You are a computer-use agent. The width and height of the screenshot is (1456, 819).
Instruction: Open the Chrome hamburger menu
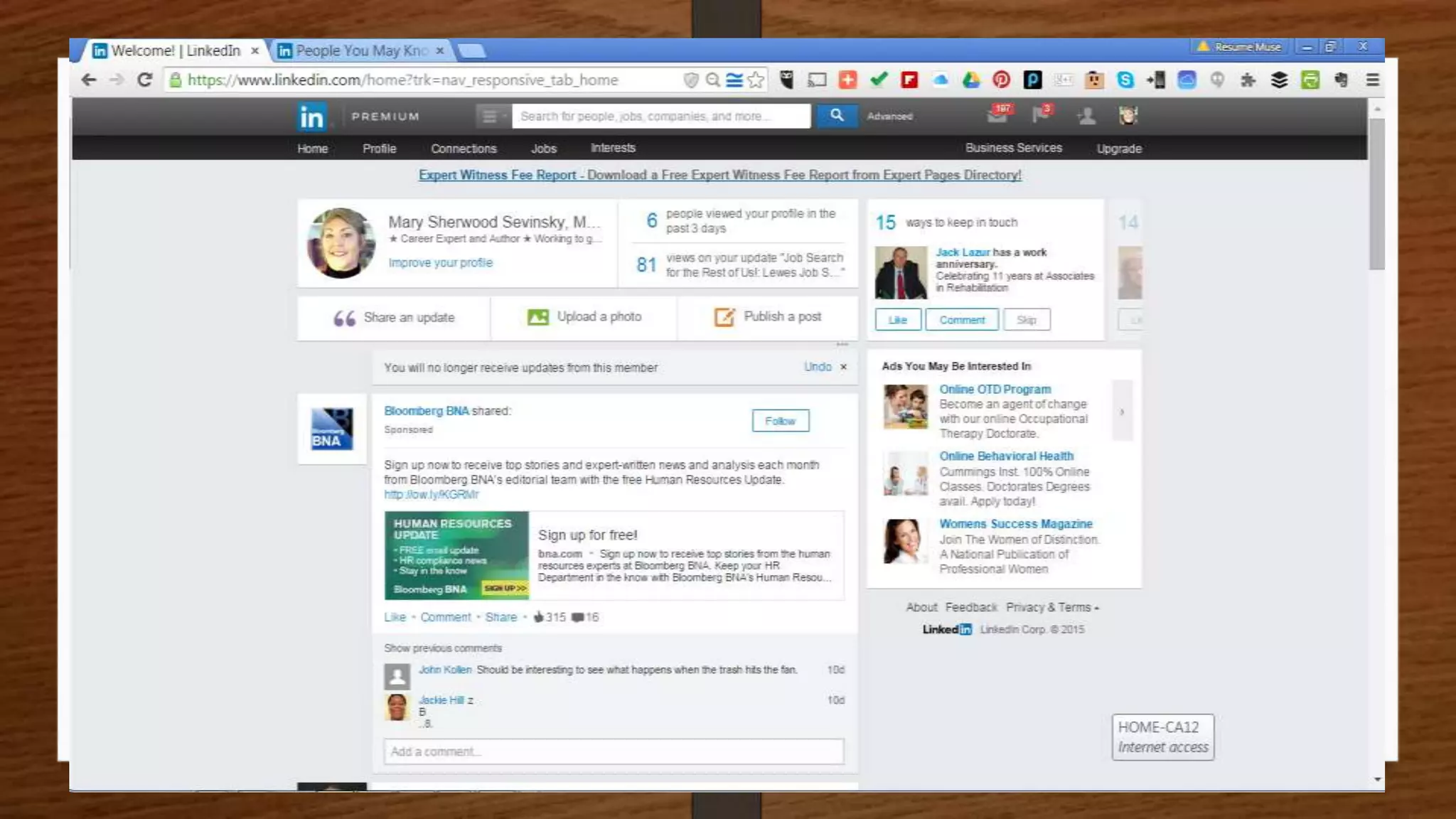[1372, 80]
